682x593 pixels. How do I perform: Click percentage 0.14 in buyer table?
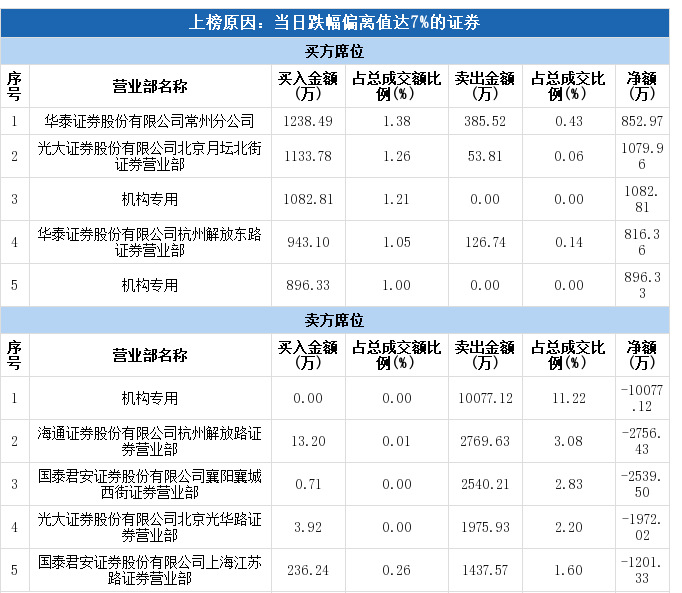click(x=569, y=242)
